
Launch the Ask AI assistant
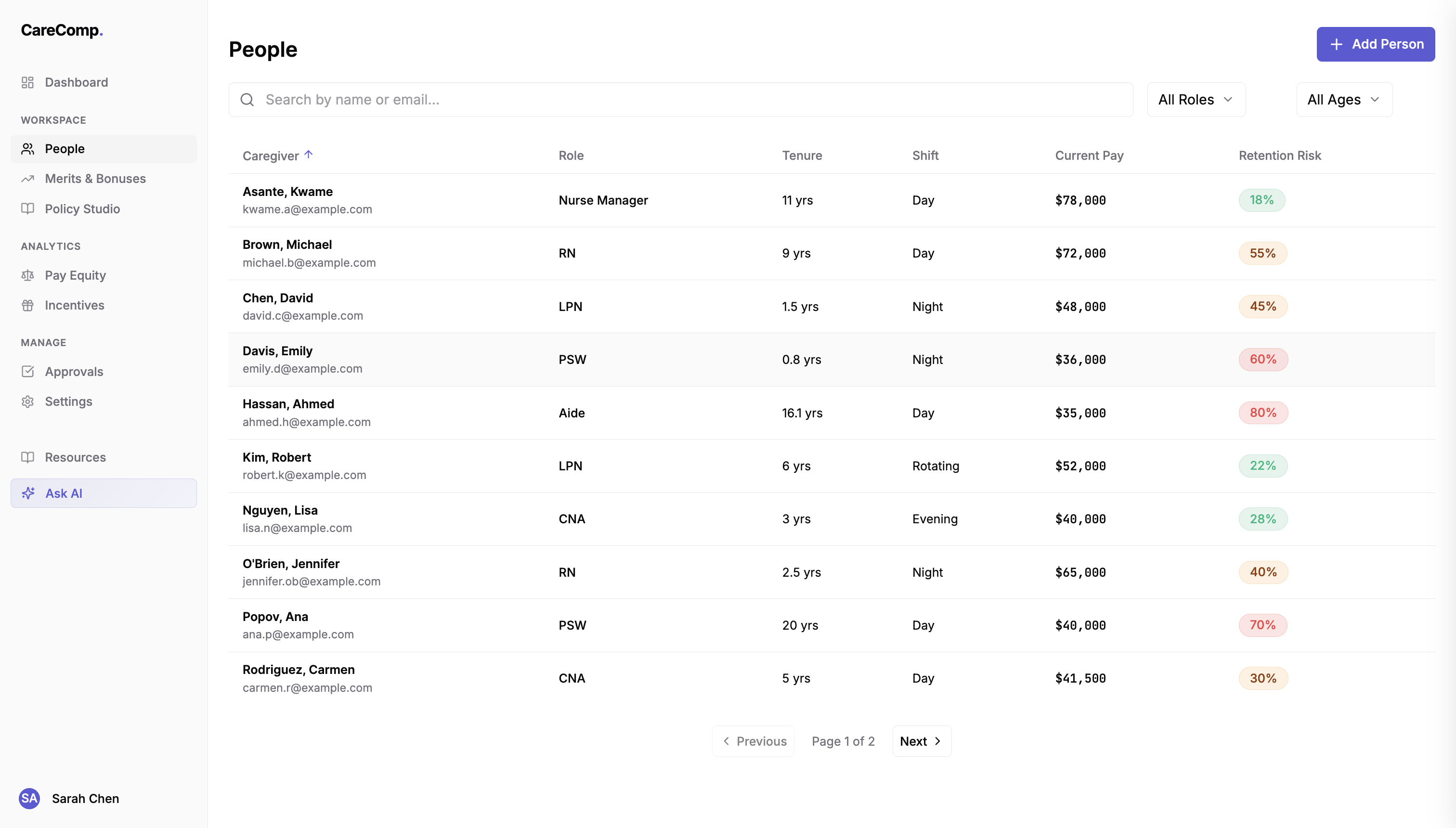pyautogui.click(x=104, y=493)
